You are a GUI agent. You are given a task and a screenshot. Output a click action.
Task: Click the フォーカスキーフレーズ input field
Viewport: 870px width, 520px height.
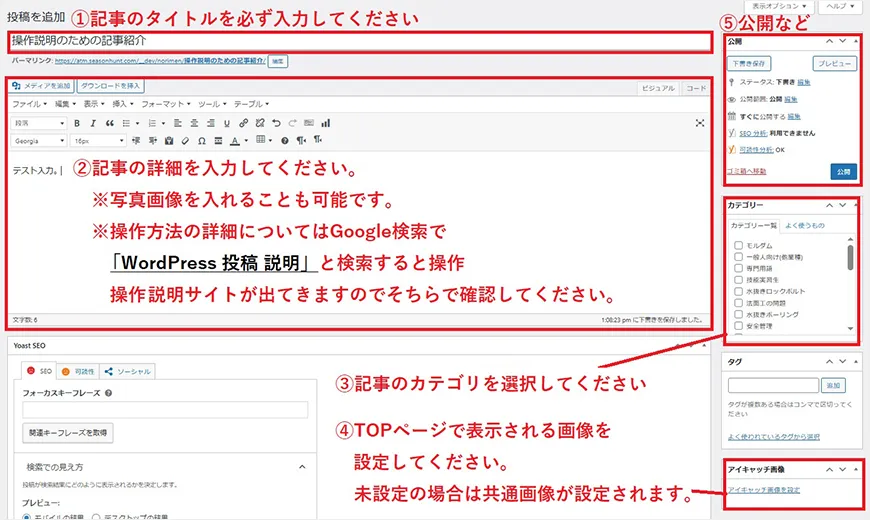[165, 409]
